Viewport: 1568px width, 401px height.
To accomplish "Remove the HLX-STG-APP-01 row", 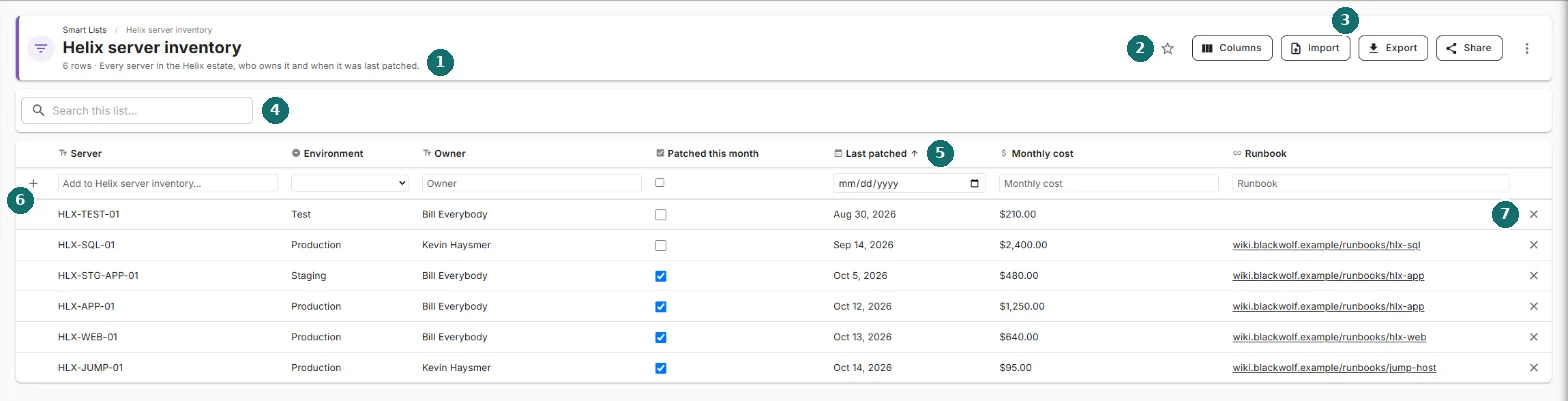I will click(x=1533, y=276).
